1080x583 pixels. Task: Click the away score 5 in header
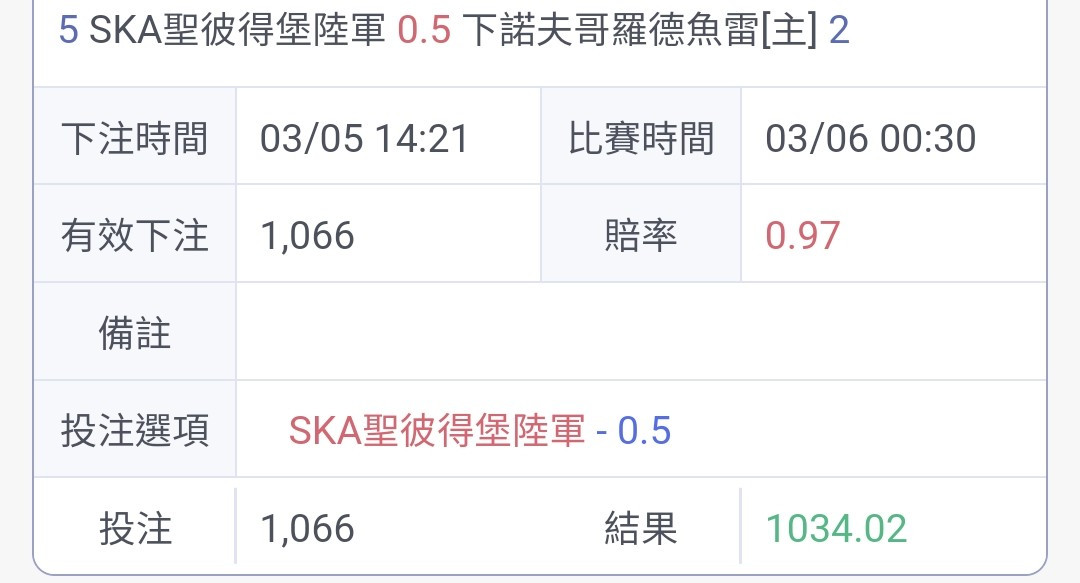coord(68,30)
